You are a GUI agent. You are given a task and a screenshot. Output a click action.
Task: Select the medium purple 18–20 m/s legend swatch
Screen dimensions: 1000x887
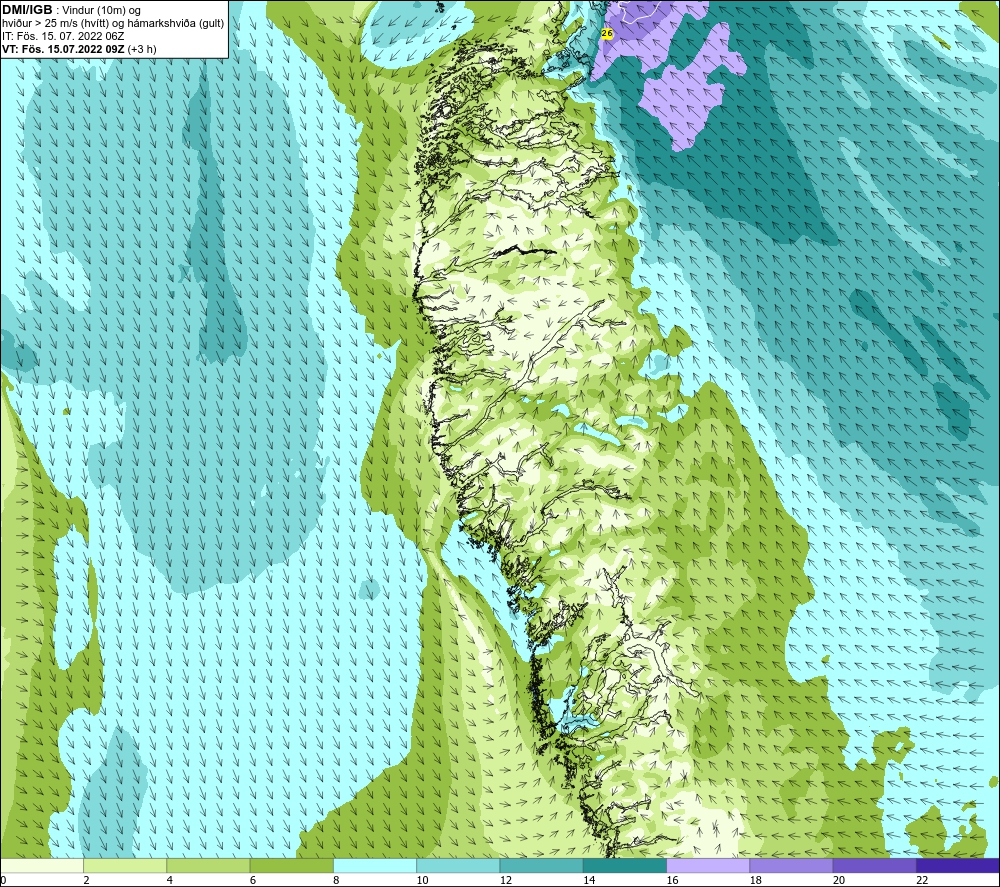tap(791, 865)
